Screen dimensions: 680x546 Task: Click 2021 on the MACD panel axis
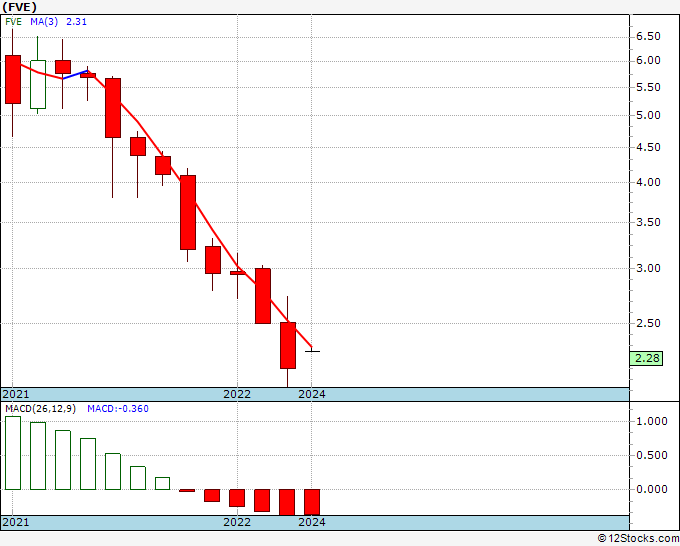[x=16, y=522]
